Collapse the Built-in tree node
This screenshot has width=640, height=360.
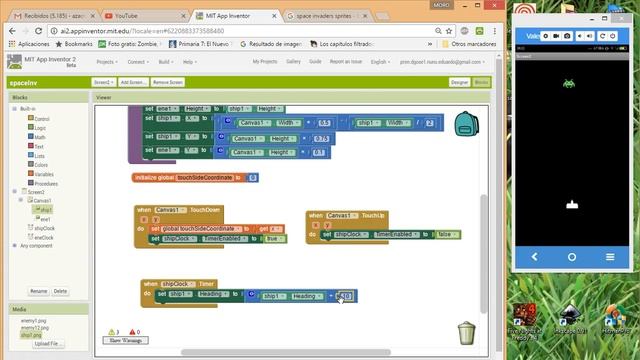point(15,109)
